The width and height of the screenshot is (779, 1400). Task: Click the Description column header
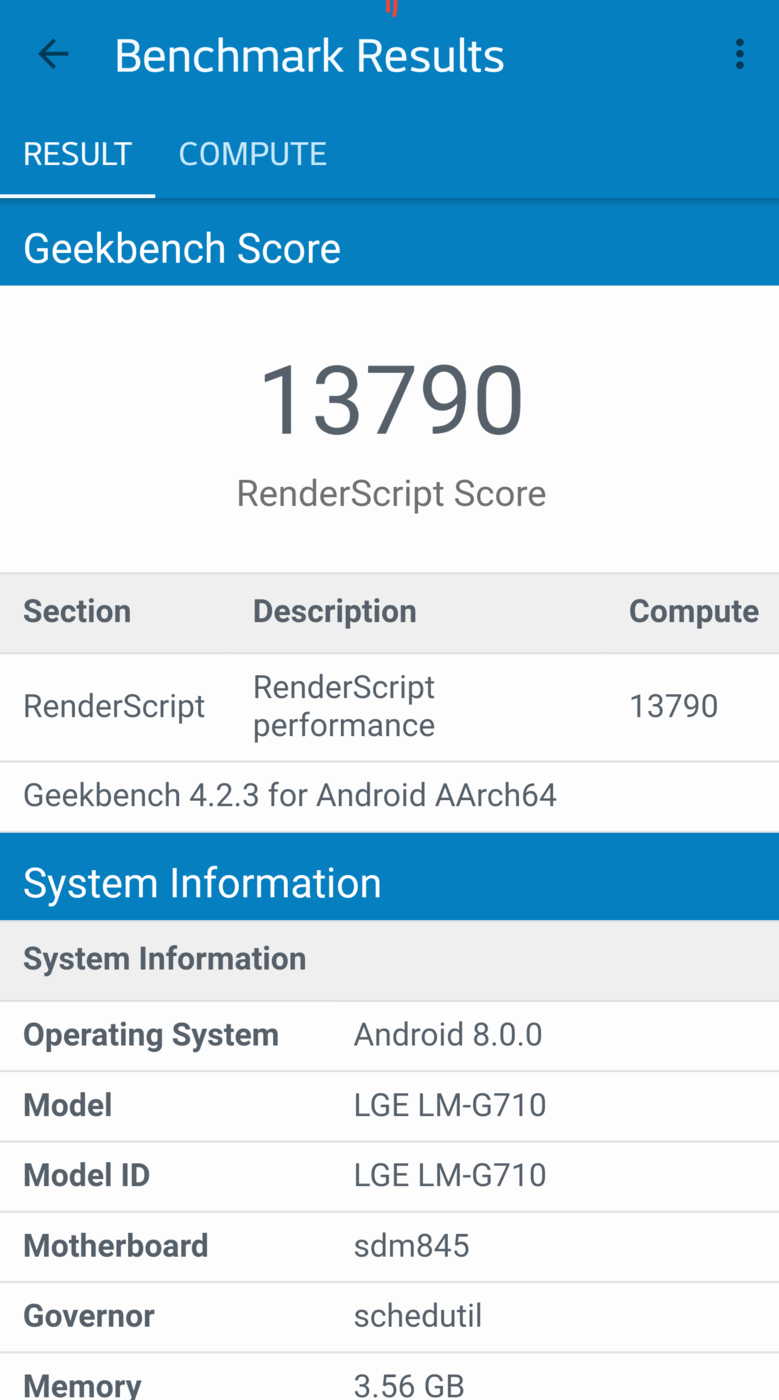334,611
